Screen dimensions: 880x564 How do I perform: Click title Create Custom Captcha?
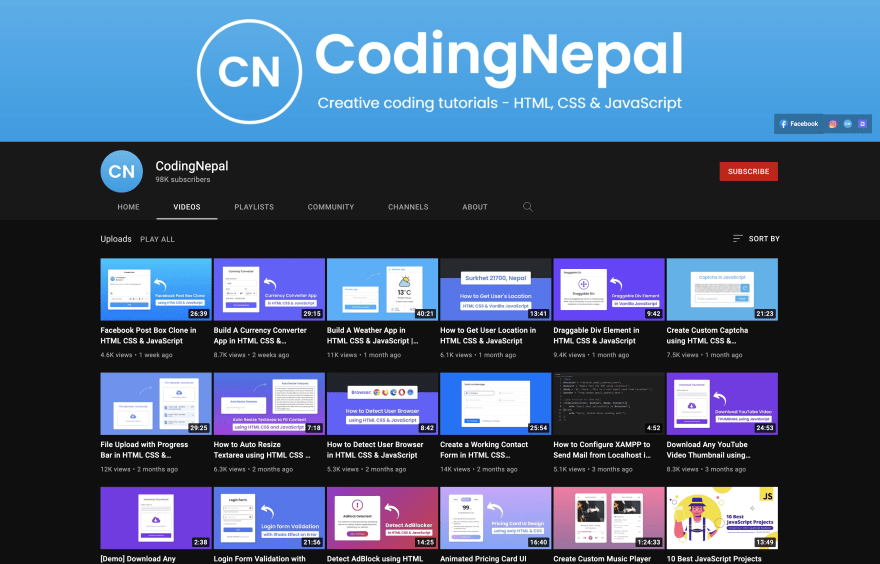click(x=707, y=336)
